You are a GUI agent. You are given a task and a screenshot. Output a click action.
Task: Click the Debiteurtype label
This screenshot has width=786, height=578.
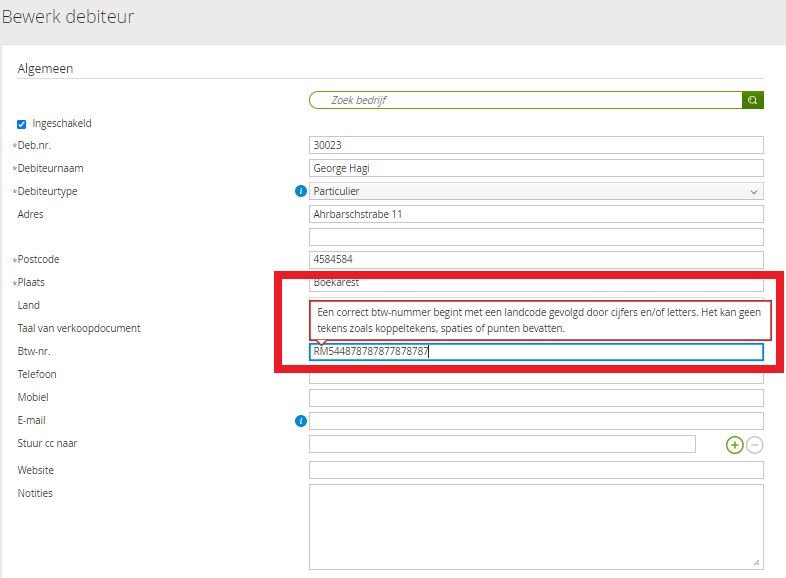tap(47, 191)
